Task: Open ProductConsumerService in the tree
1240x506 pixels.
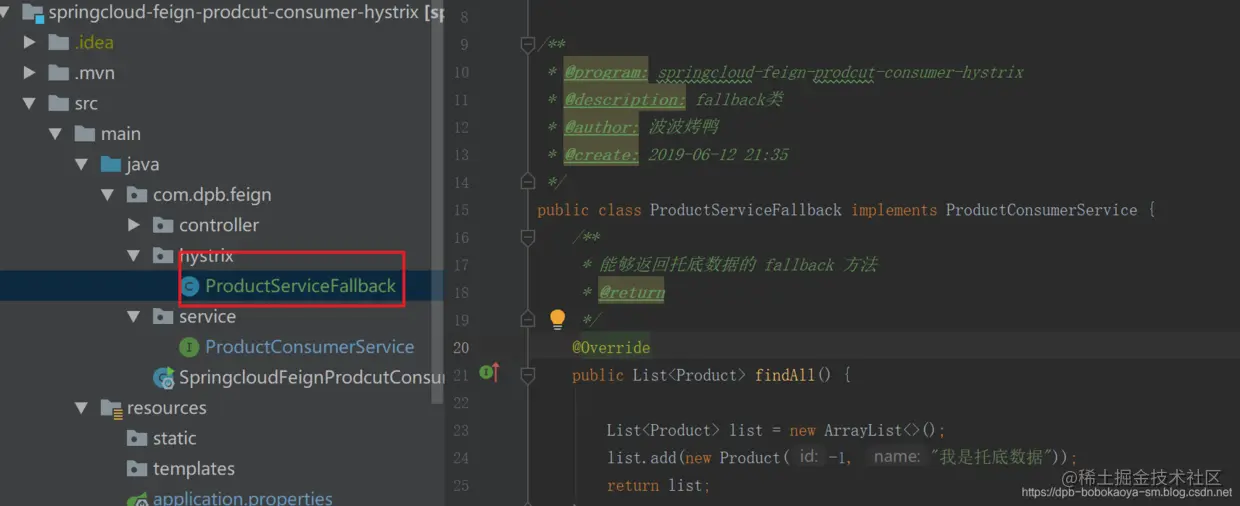Action: [310, 347]
